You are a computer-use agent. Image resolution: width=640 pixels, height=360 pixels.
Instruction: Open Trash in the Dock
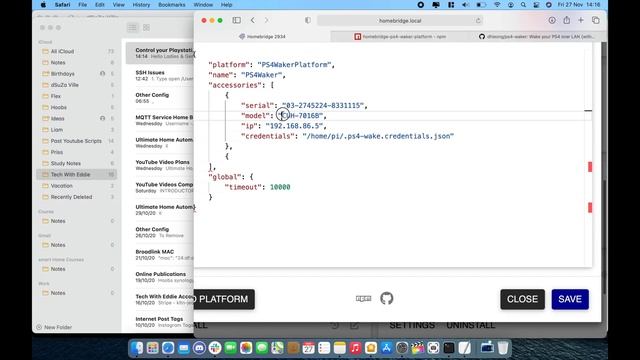[503, 348]
